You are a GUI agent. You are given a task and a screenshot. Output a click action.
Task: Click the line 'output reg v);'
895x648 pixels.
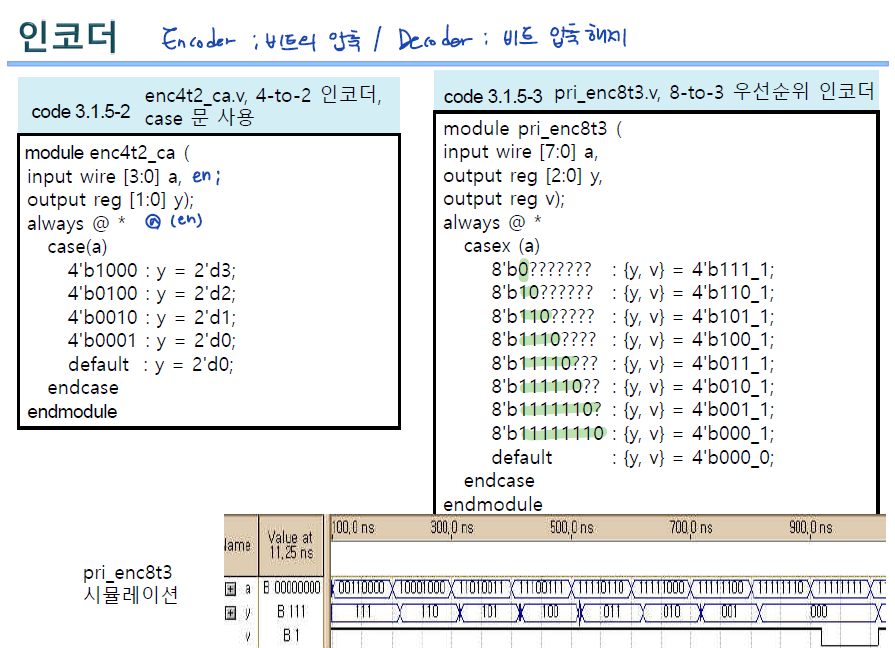[x=504, y=199]
